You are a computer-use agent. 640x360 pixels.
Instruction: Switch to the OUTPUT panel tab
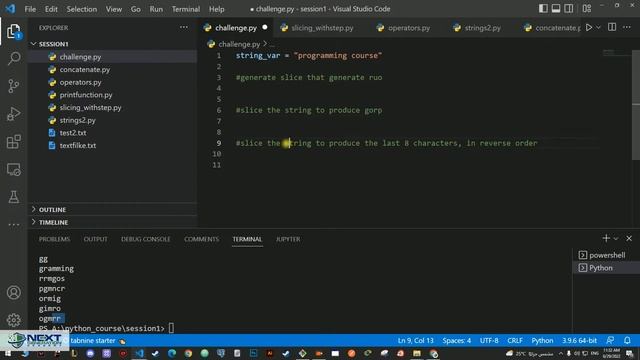point(96,239)
